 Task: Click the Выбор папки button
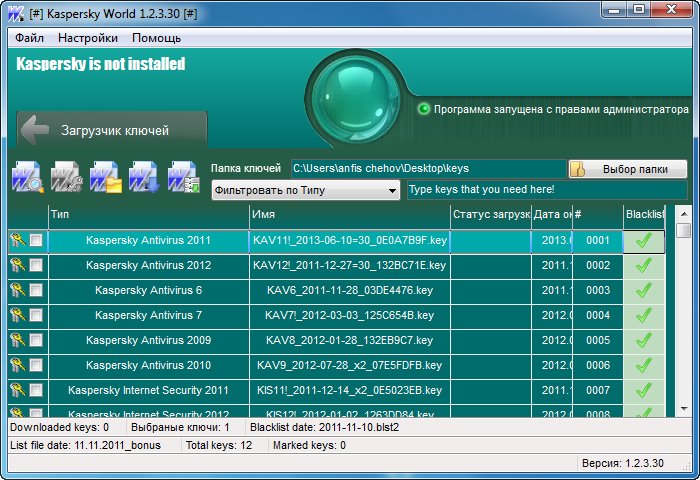point(628,169)
